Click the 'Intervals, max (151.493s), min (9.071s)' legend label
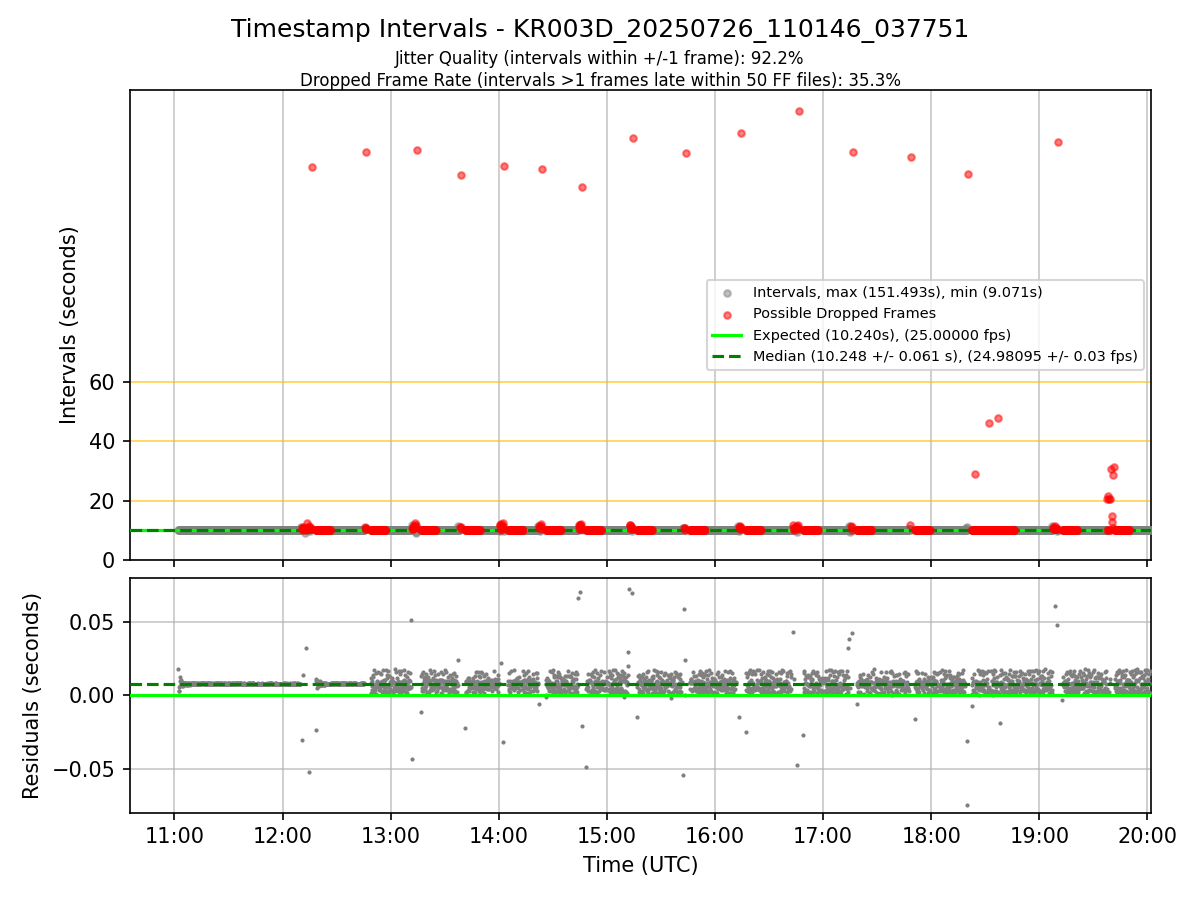Screen dimensions: 1200x900 click(x=897, y=292)
